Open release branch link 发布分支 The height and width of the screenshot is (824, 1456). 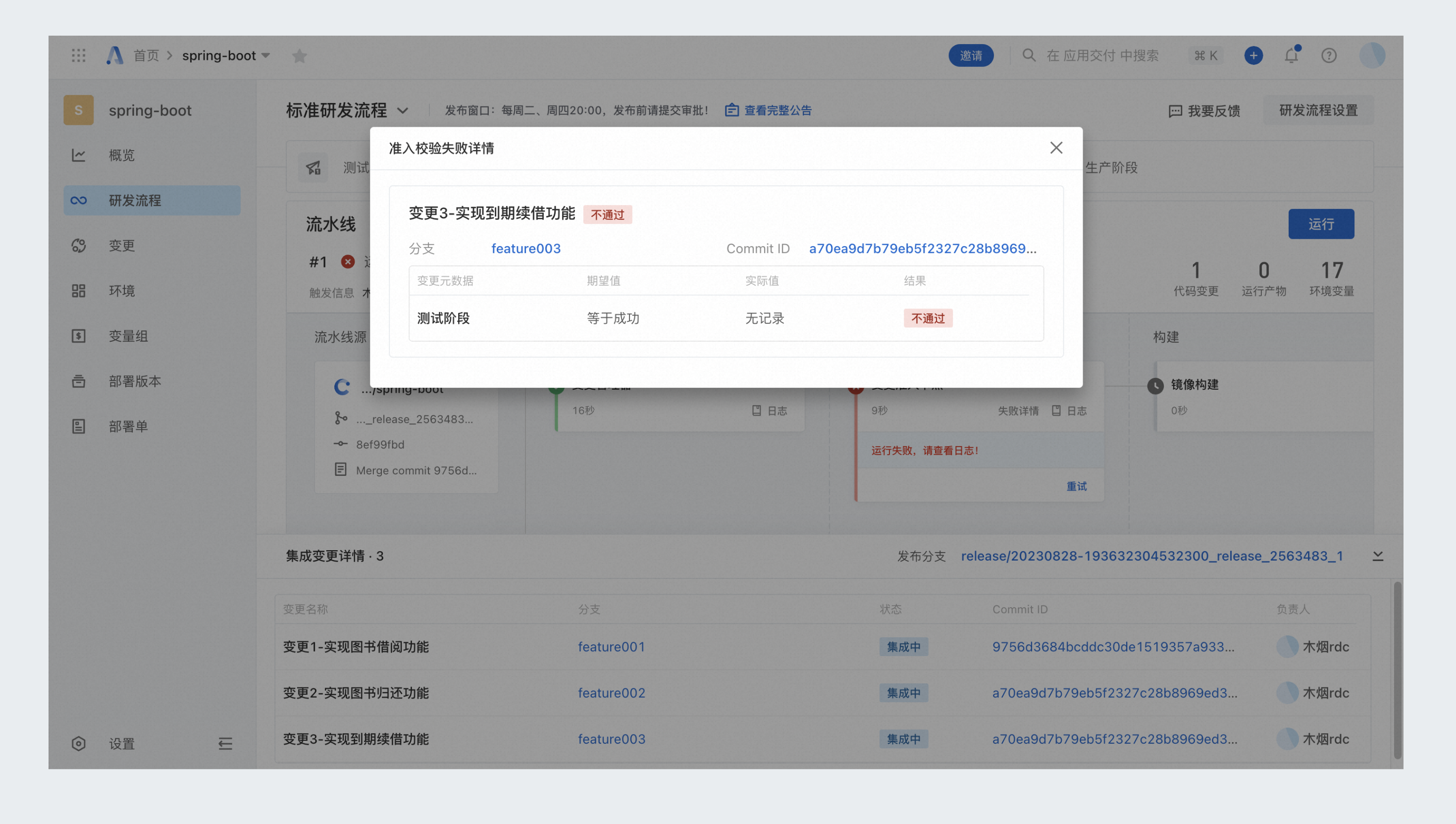[1151, 556]
